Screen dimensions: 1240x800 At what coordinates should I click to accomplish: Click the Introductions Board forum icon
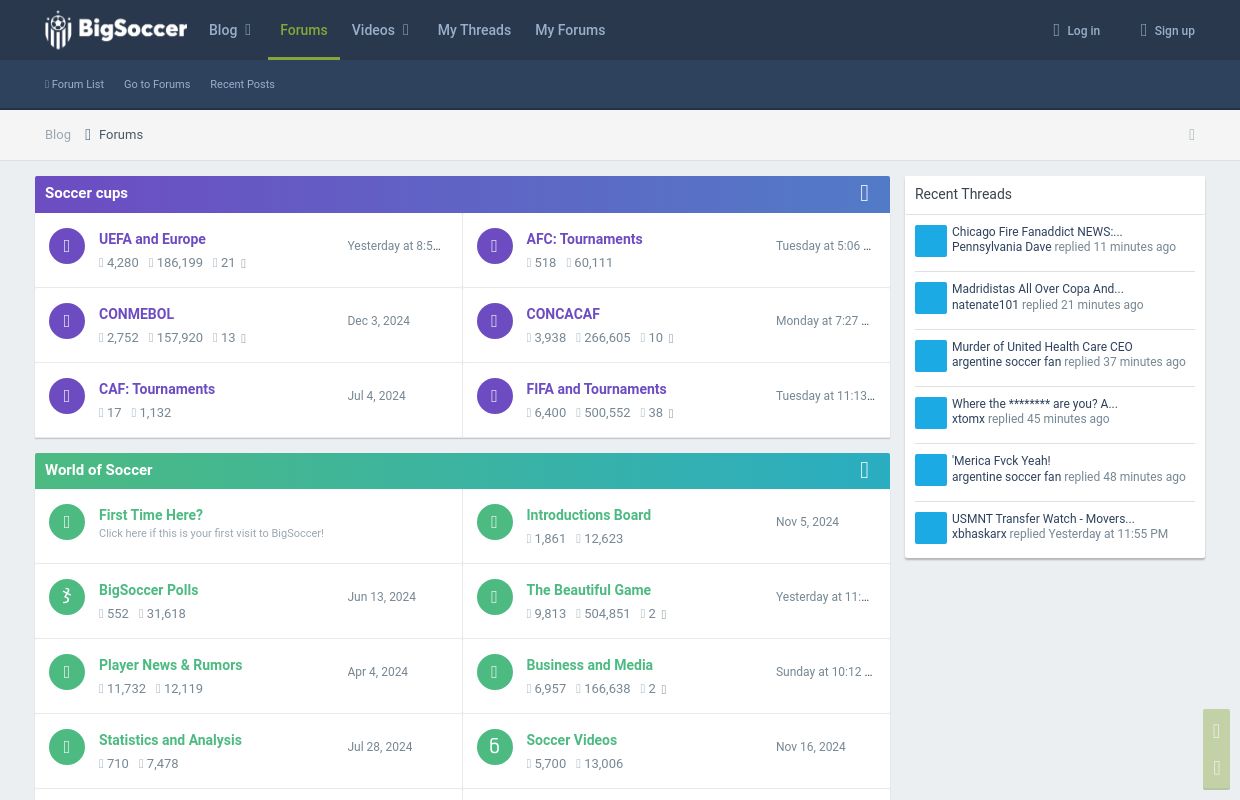tap(494, 522)
